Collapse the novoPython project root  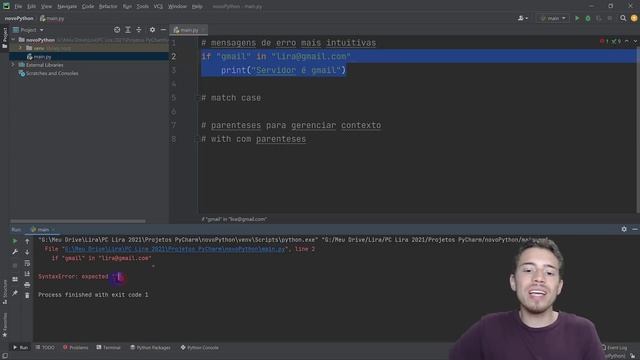(x=13, y=40)
